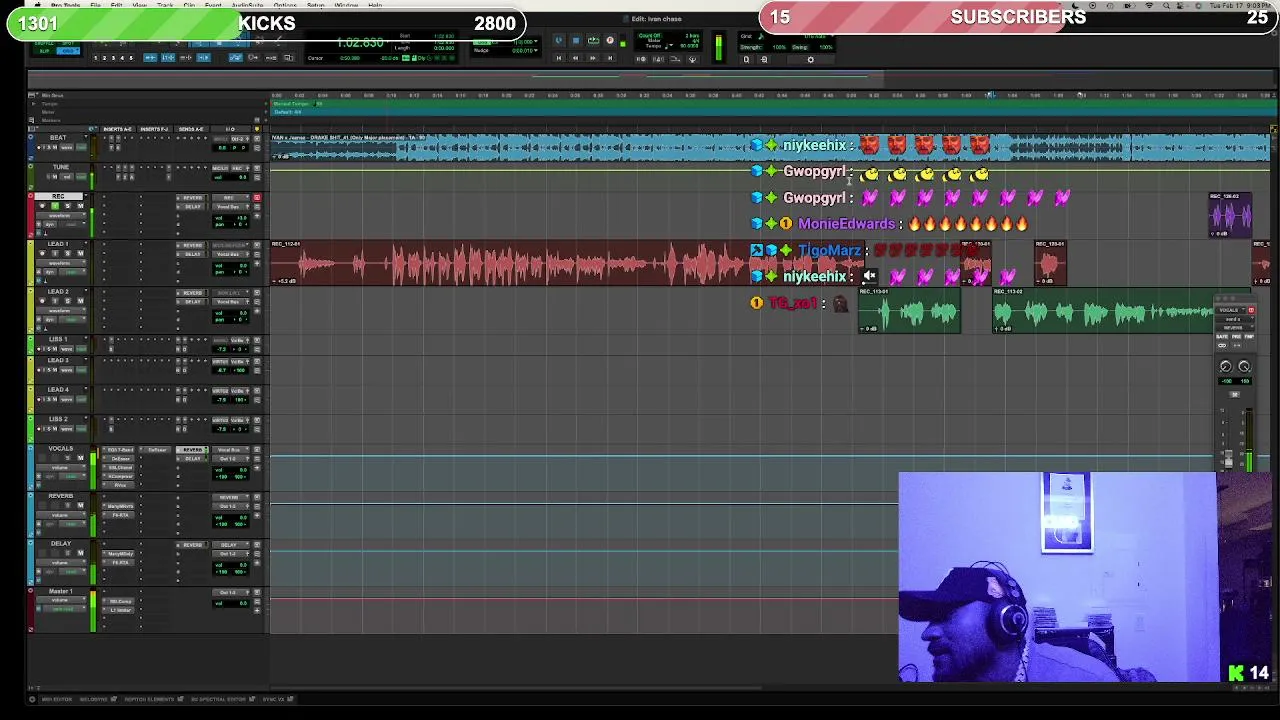The height and width of the screenshot is (720, 1280).
Task: Open the L1 limiter insert on Master 1
Action: click(x=119, y=610)
